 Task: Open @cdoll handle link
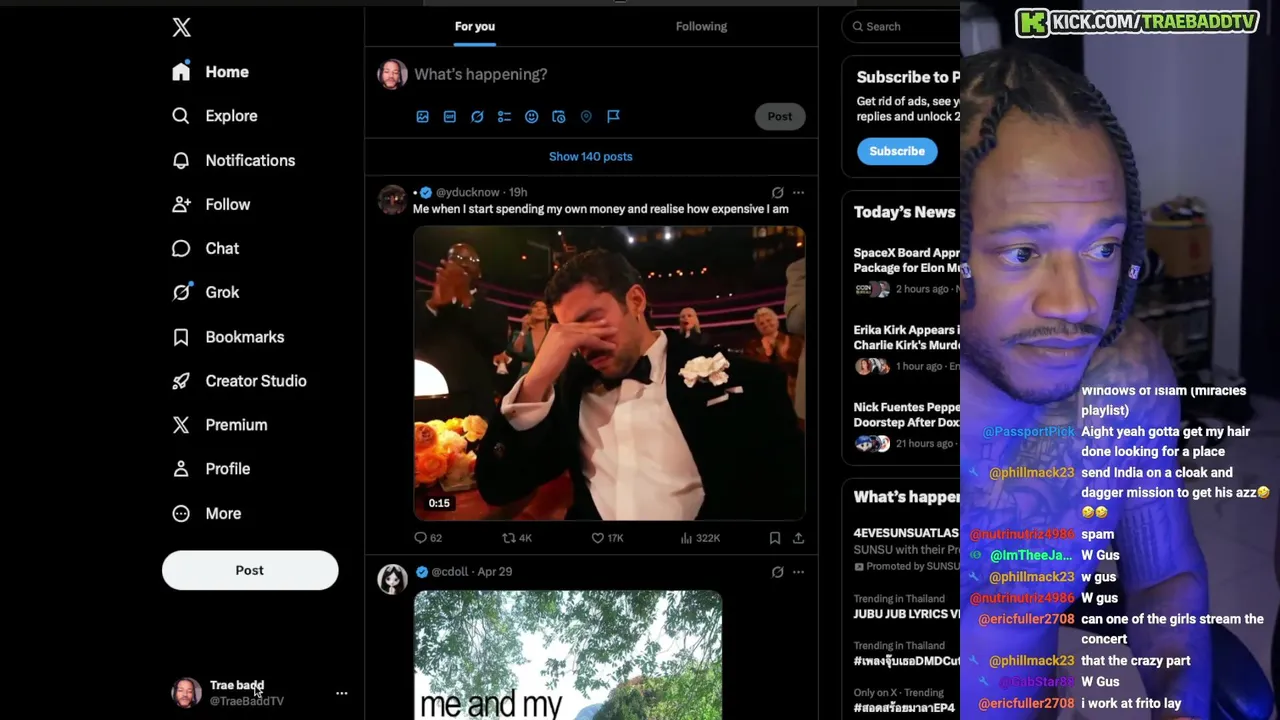point(449,572)
